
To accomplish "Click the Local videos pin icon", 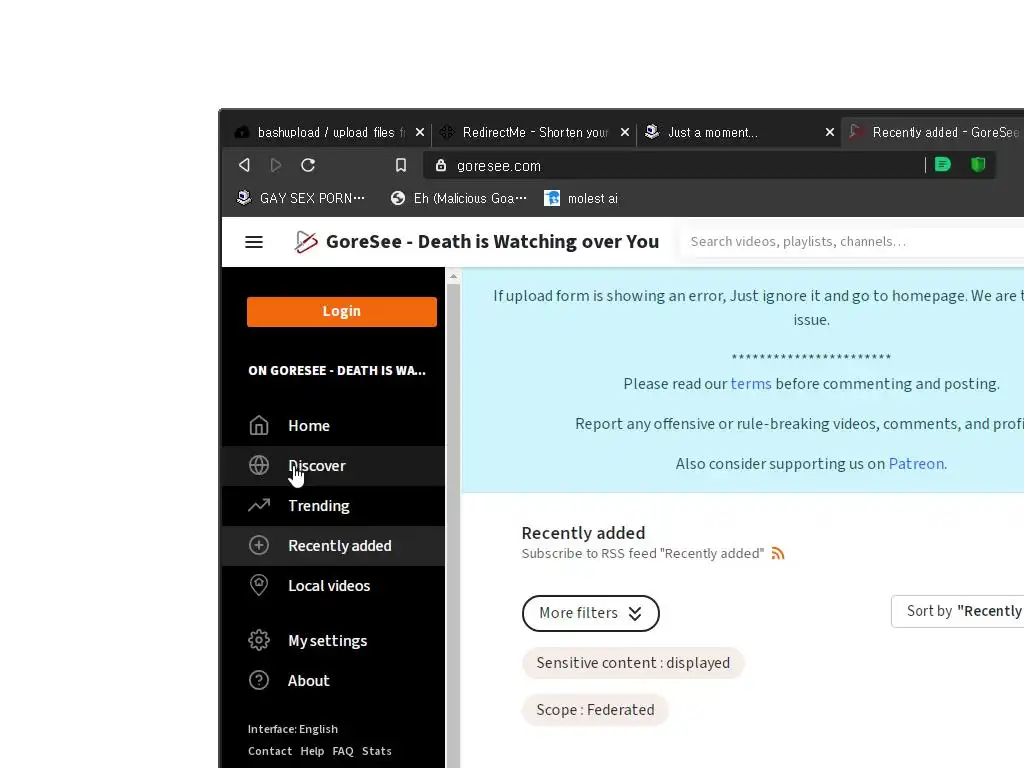I will pos(259,584).
